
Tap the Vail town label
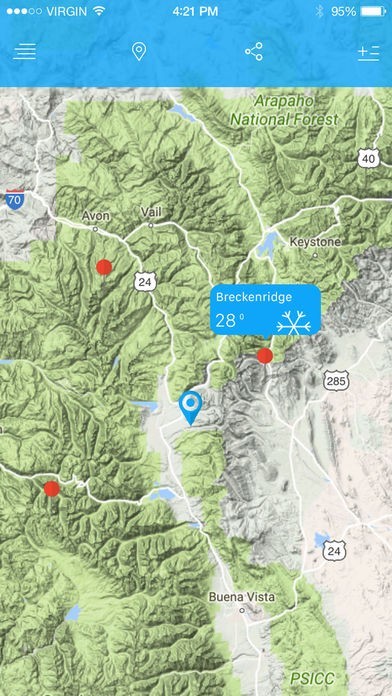[x=151, y=212]
